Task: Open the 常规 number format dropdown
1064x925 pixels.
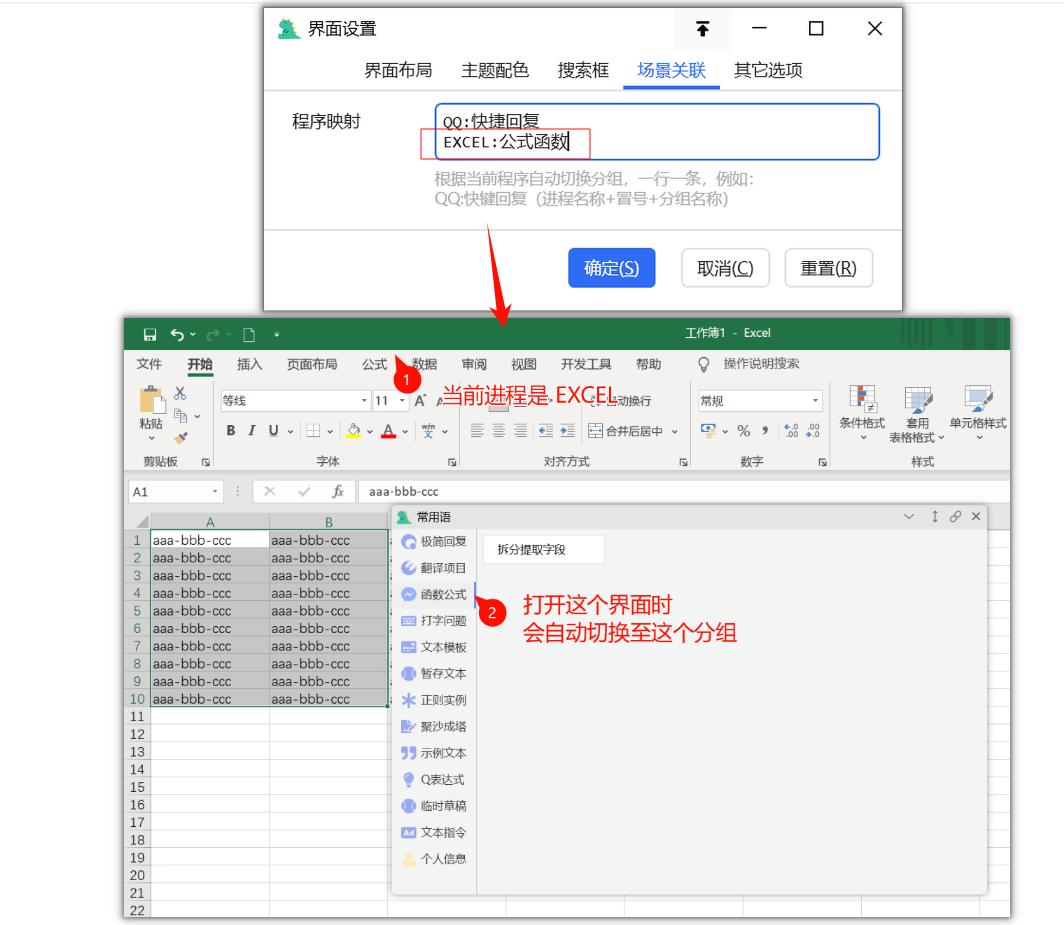Action: [x=815, y=400]
